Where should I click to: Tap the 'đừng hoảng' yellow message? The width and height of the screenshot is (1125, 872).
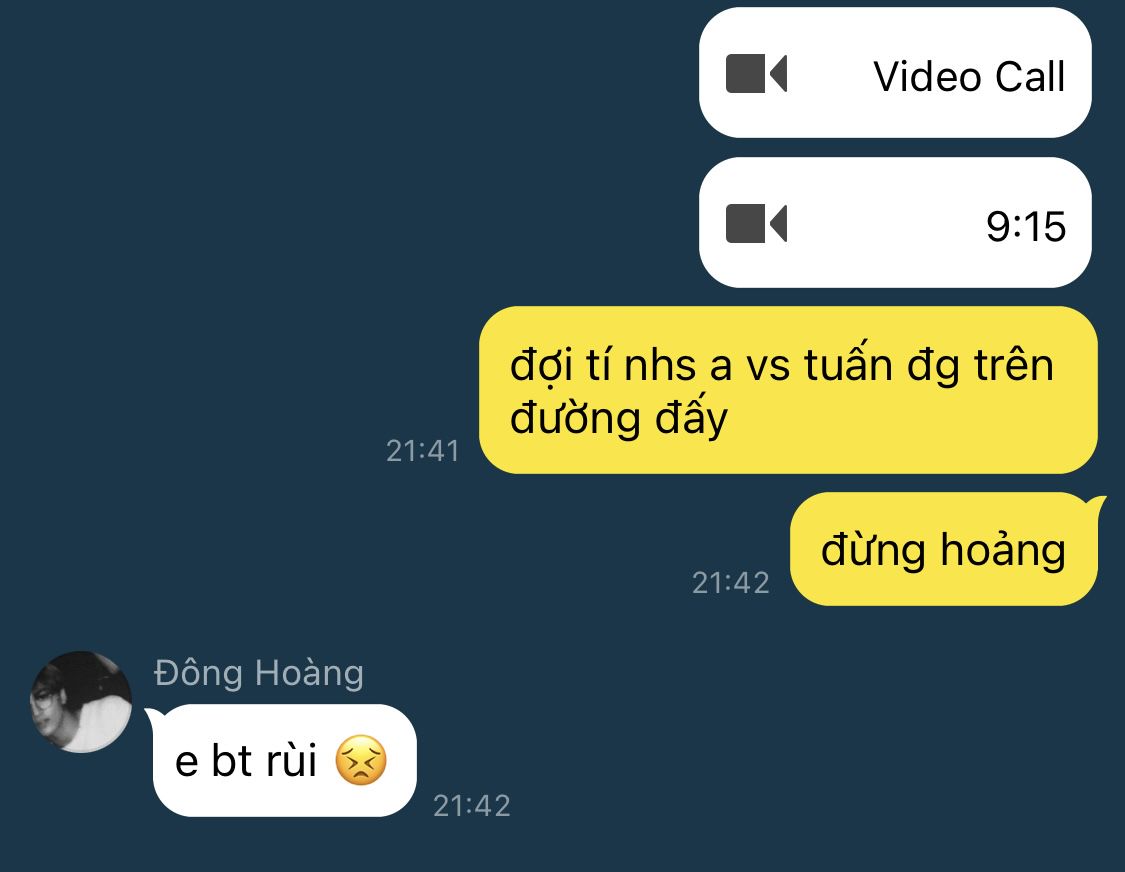[x=943, y=549]
